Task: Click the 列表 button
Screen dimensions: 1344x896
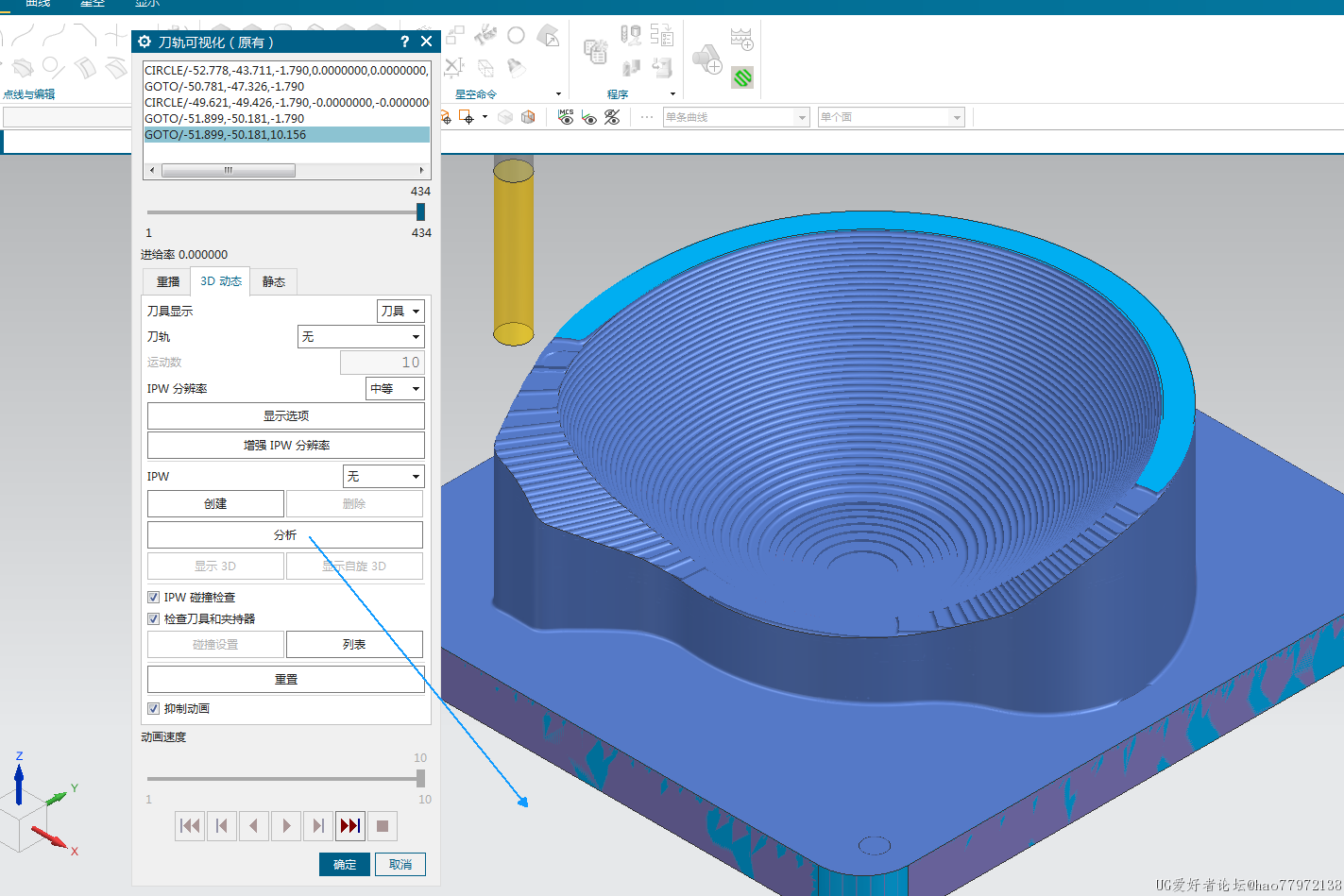Action: [x=354, y=644]
